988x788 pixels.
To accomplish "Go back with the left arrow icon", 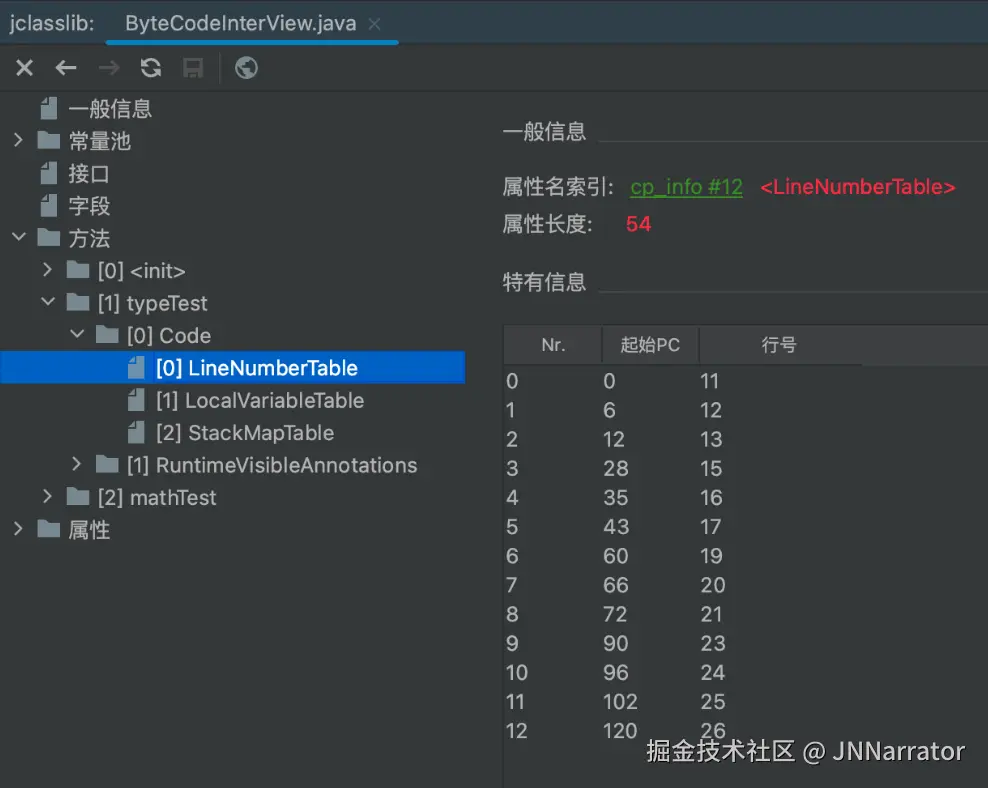I will (x=66, y=67).
